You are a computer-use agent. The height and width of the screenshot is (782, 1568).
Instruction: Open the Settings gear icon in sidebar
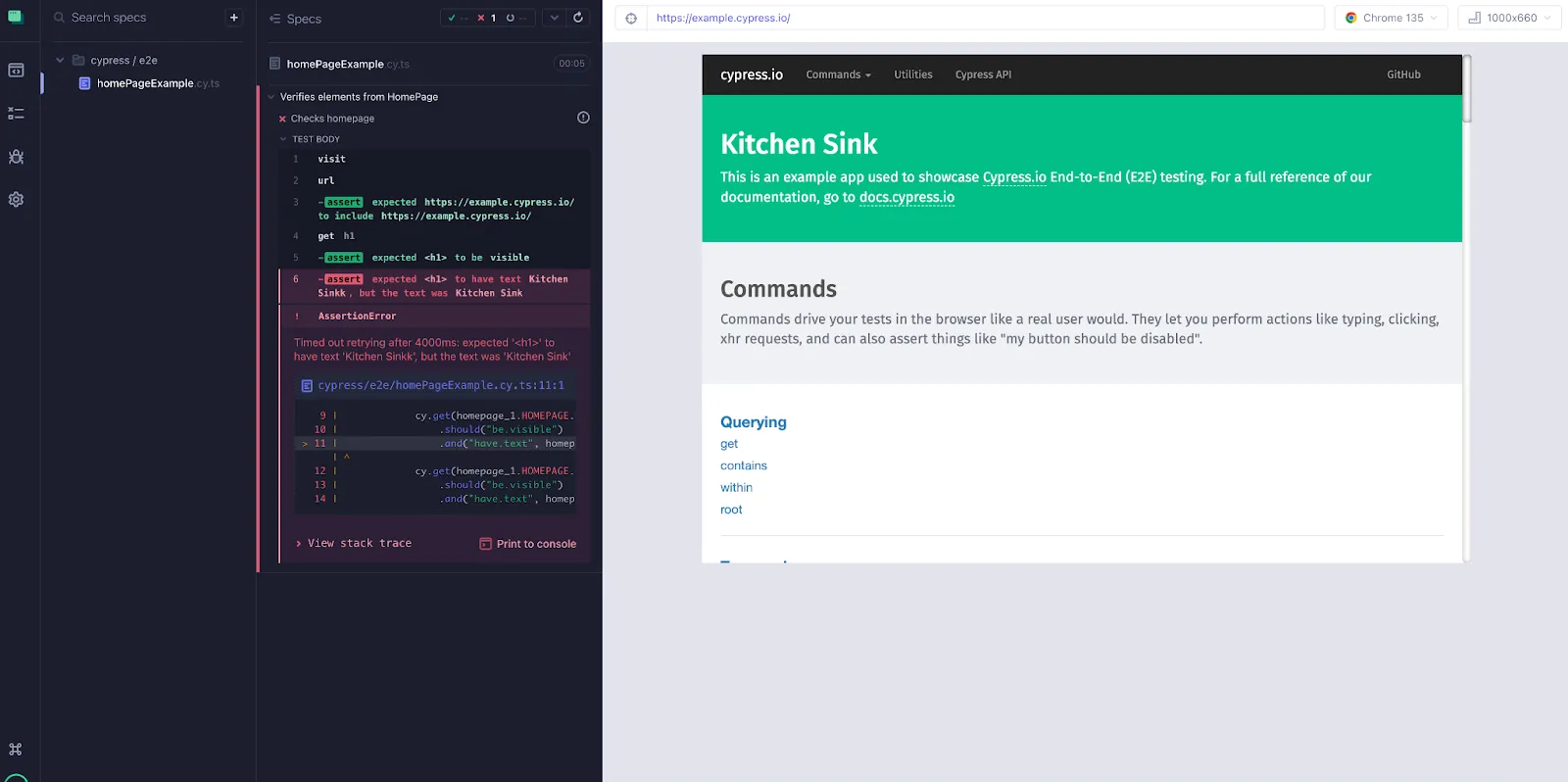(16, 199)
